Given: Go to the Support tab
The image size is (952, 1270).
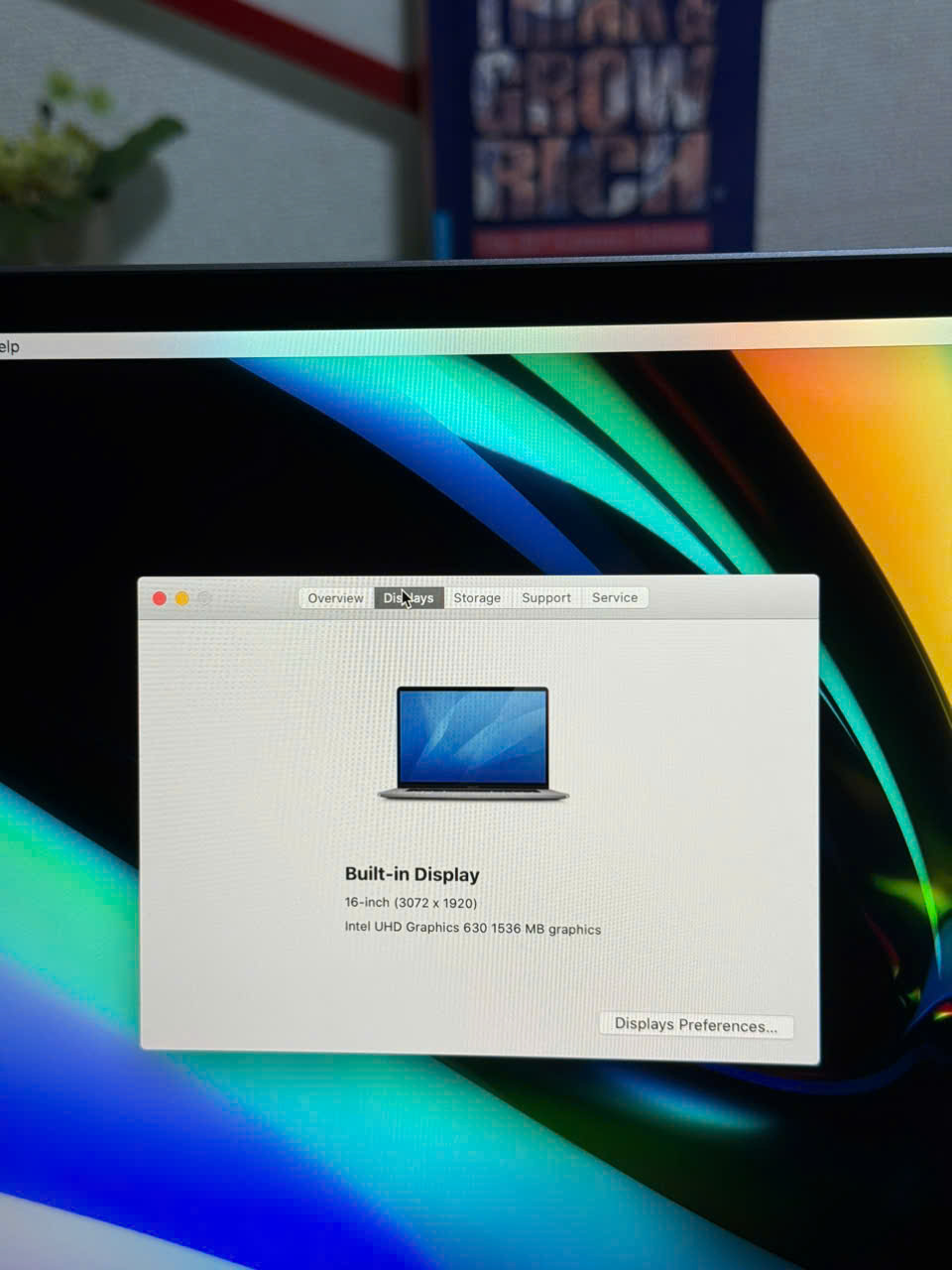Looking at the screenshot, I should tap(545, 598).
